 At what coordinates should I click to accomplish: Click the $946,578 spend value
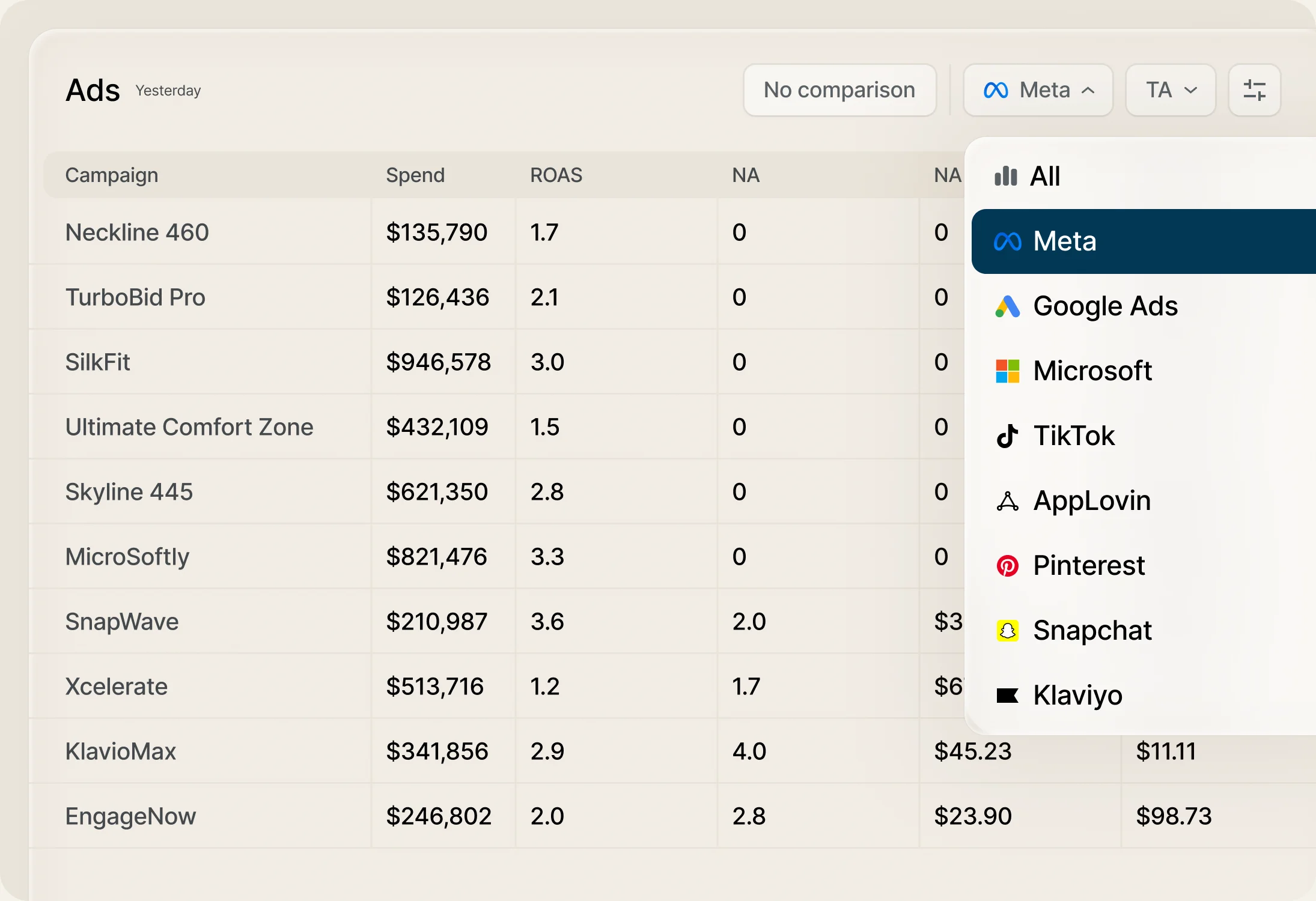tap(439, 362)
